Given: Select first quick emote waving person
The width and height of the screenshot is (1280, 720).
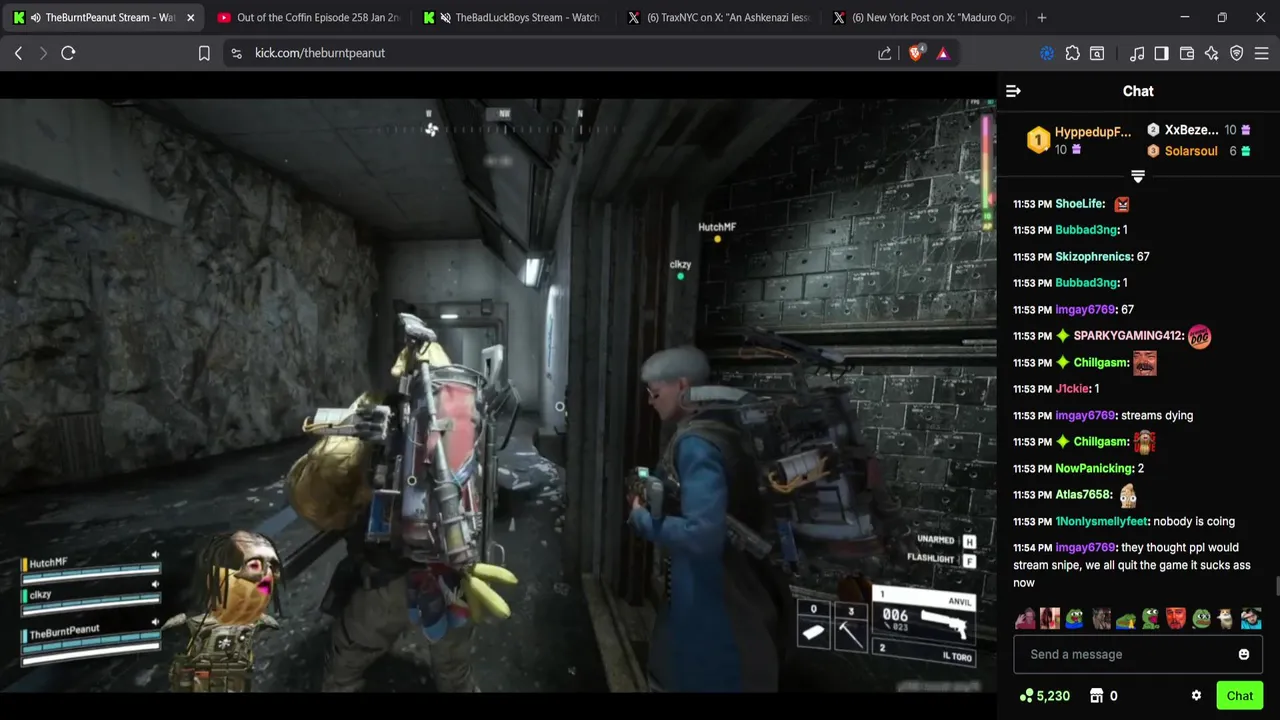Looking at the screenshot, I should [1025, 619].
